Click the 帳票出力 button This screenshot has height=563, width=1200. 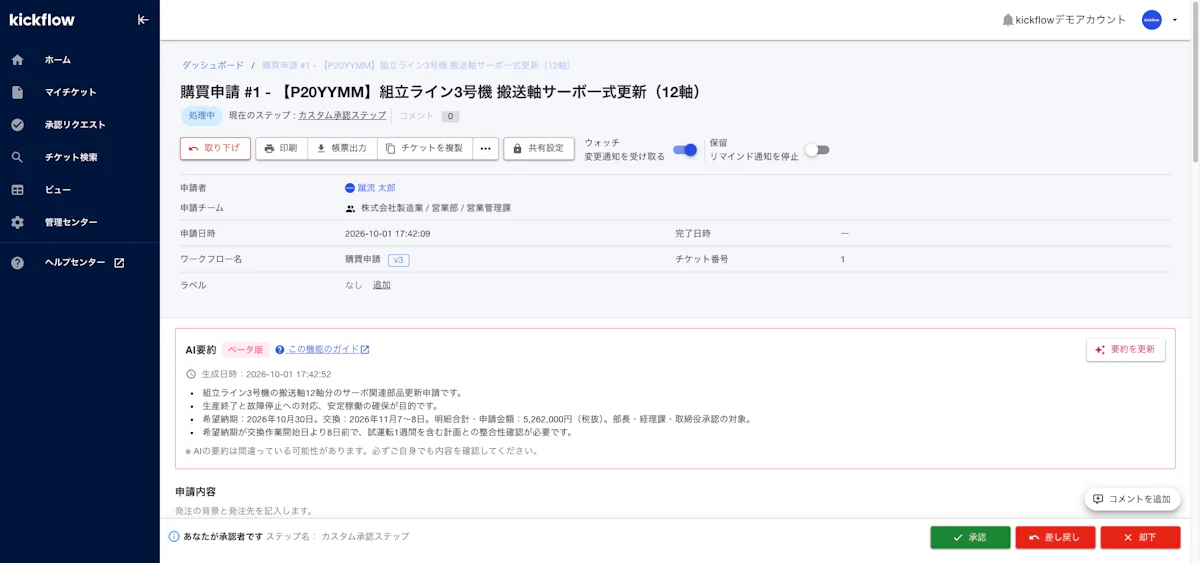coord(342,148)
